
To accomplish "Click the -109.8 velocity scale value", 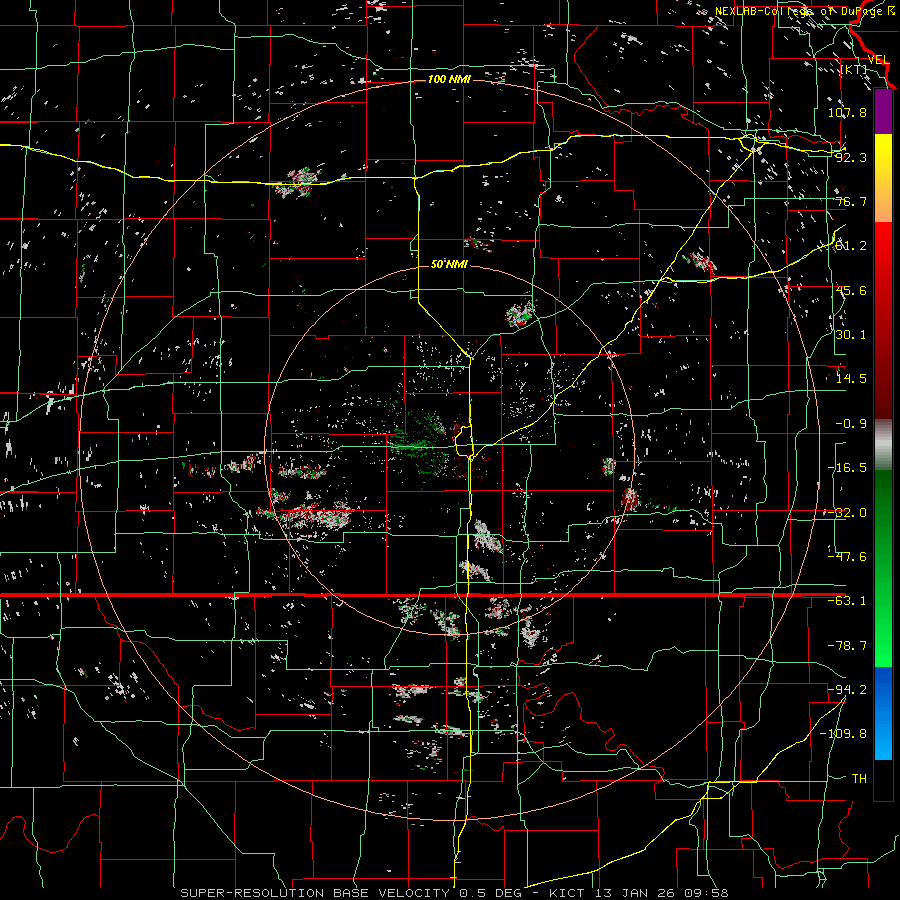I will coord(843,734).
